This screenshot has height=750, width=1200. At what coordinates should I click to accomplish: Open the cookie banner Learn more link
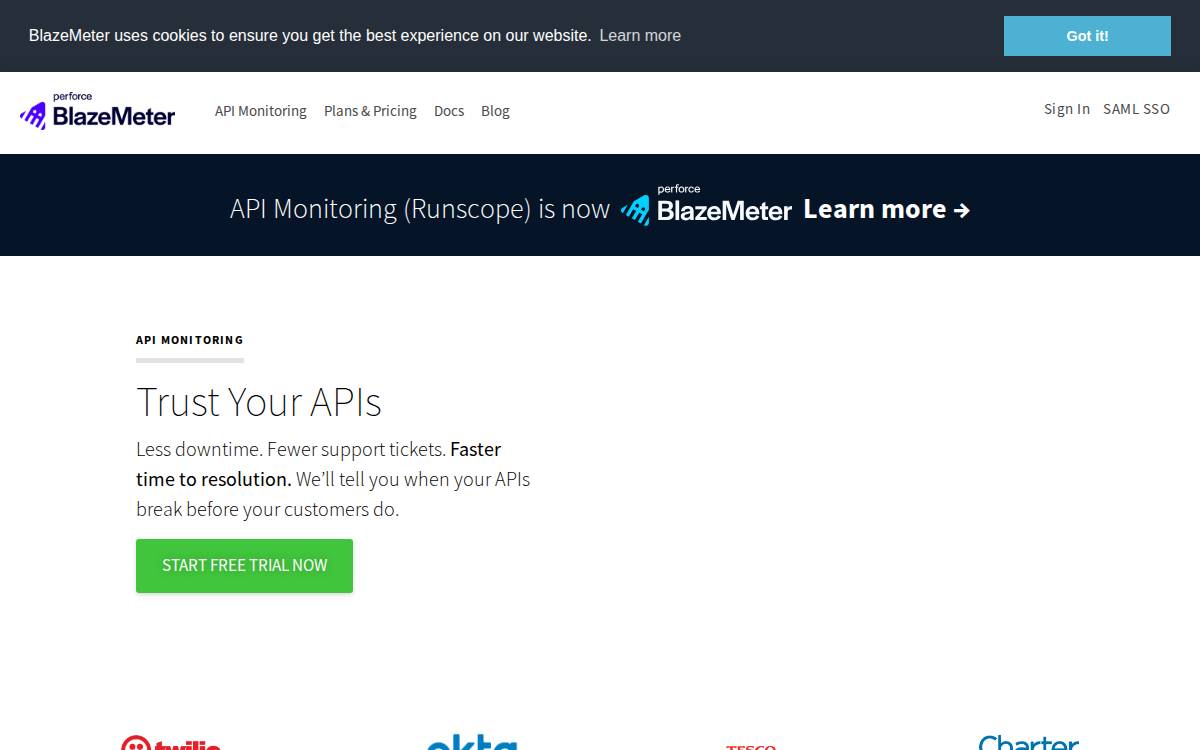click(640, 35)
